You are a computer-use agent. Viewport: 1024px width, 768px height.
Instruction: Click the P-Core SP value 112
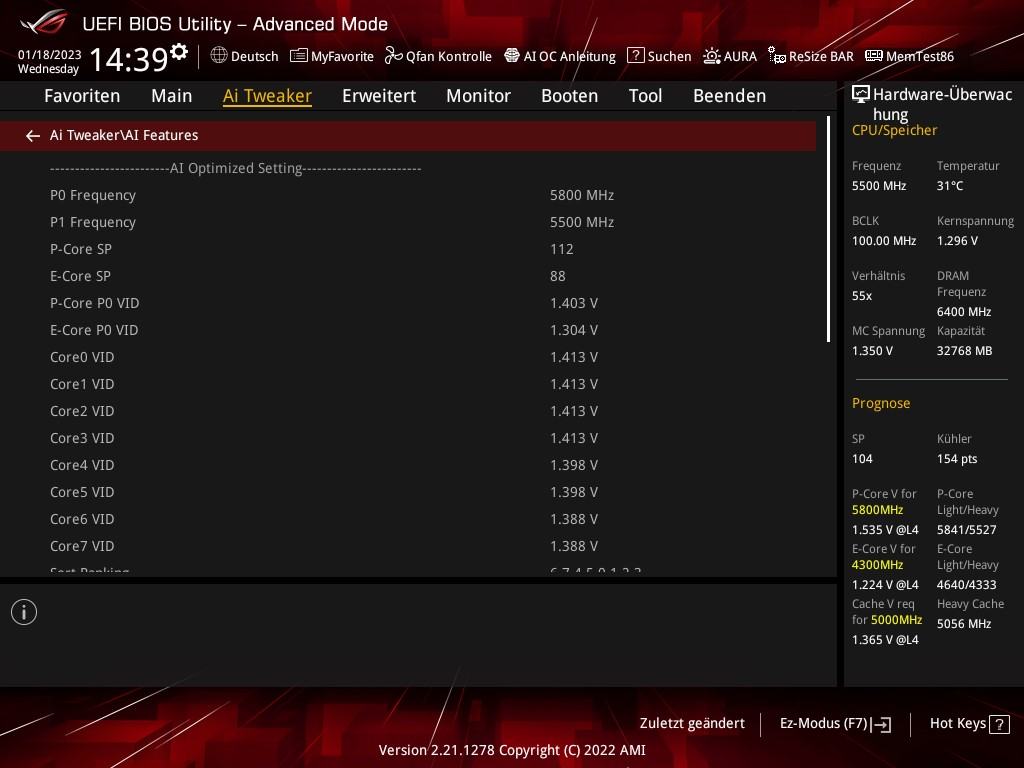point(562,249)
